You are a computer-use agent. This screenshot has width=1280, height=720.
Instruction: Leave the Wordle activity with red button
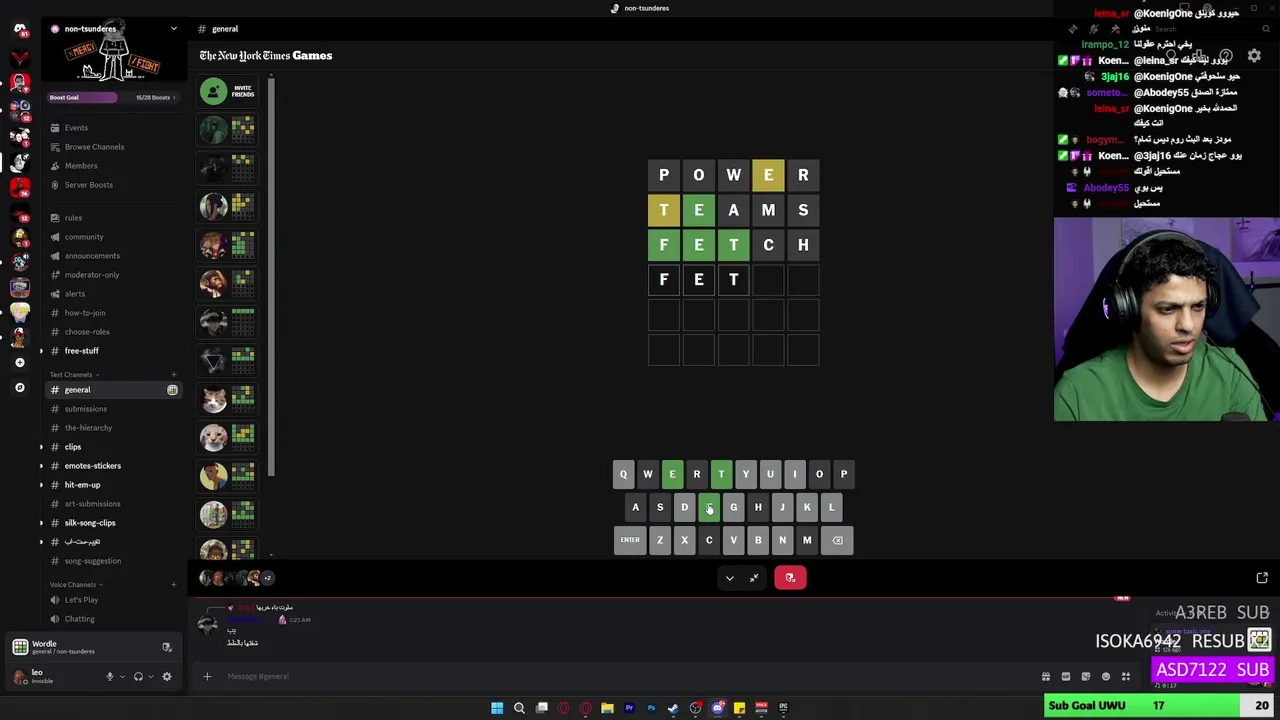(790, 577)
